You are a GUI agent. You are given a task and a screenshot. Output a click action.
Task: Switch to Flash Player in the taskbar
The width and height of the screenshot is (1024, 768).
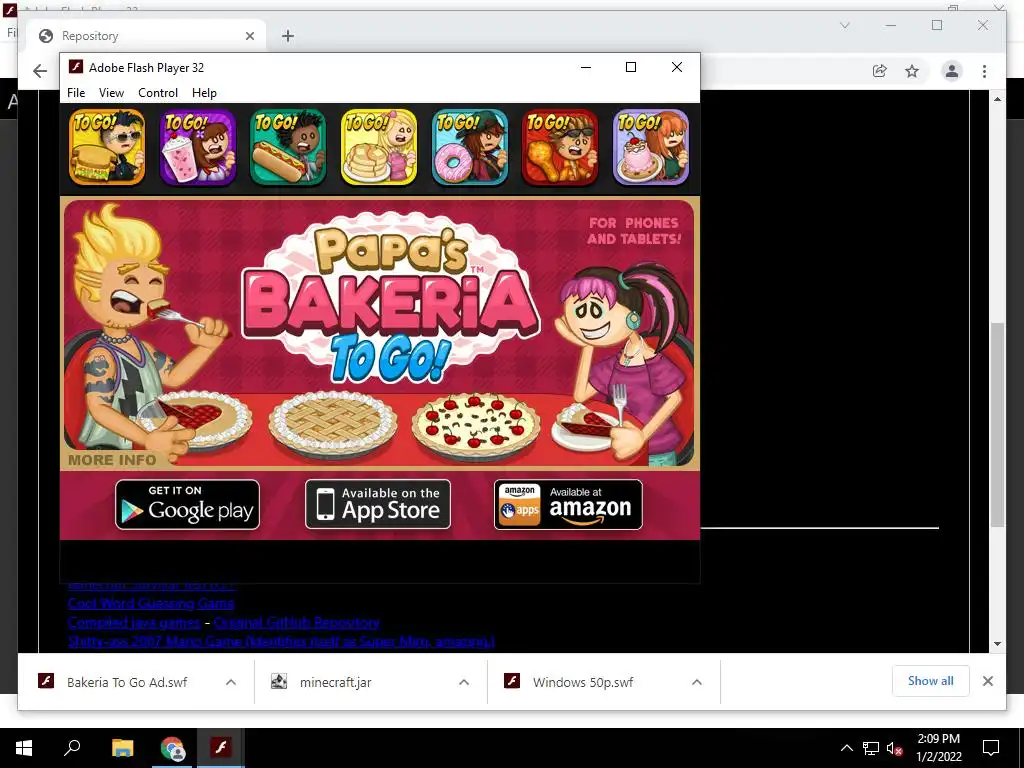point(221,748)
